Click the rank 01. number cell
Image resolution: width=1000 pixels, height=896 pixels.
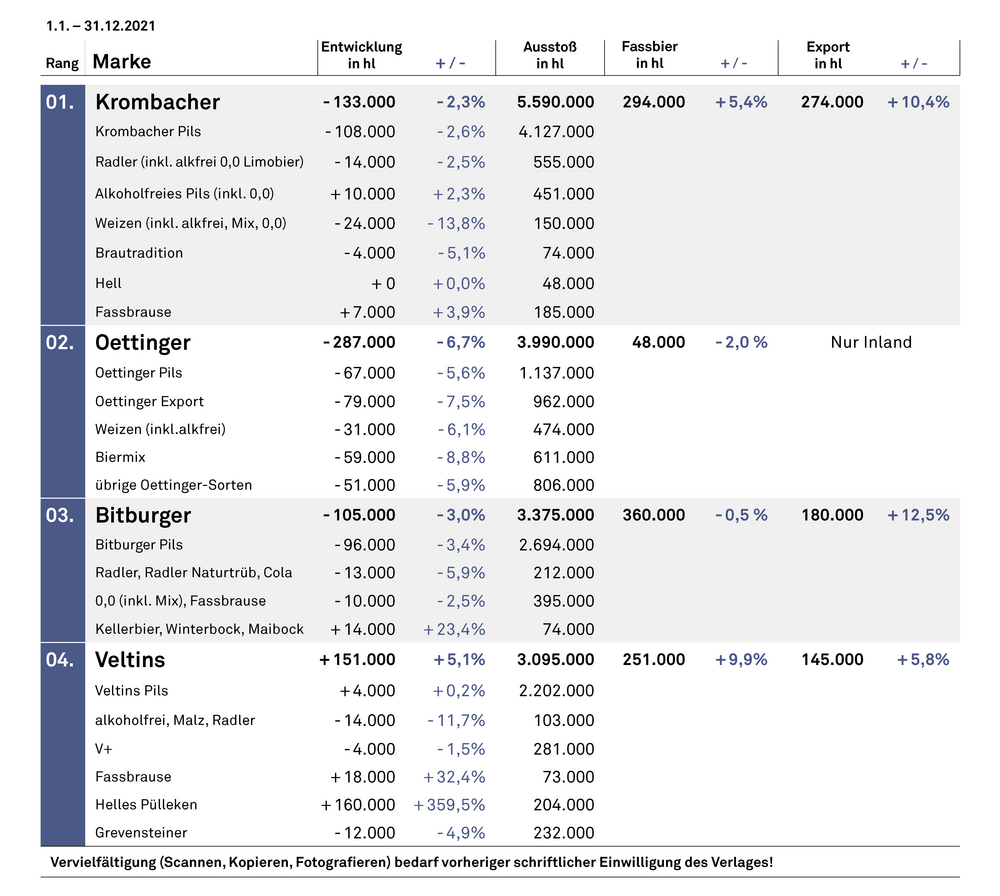(60, 102)
